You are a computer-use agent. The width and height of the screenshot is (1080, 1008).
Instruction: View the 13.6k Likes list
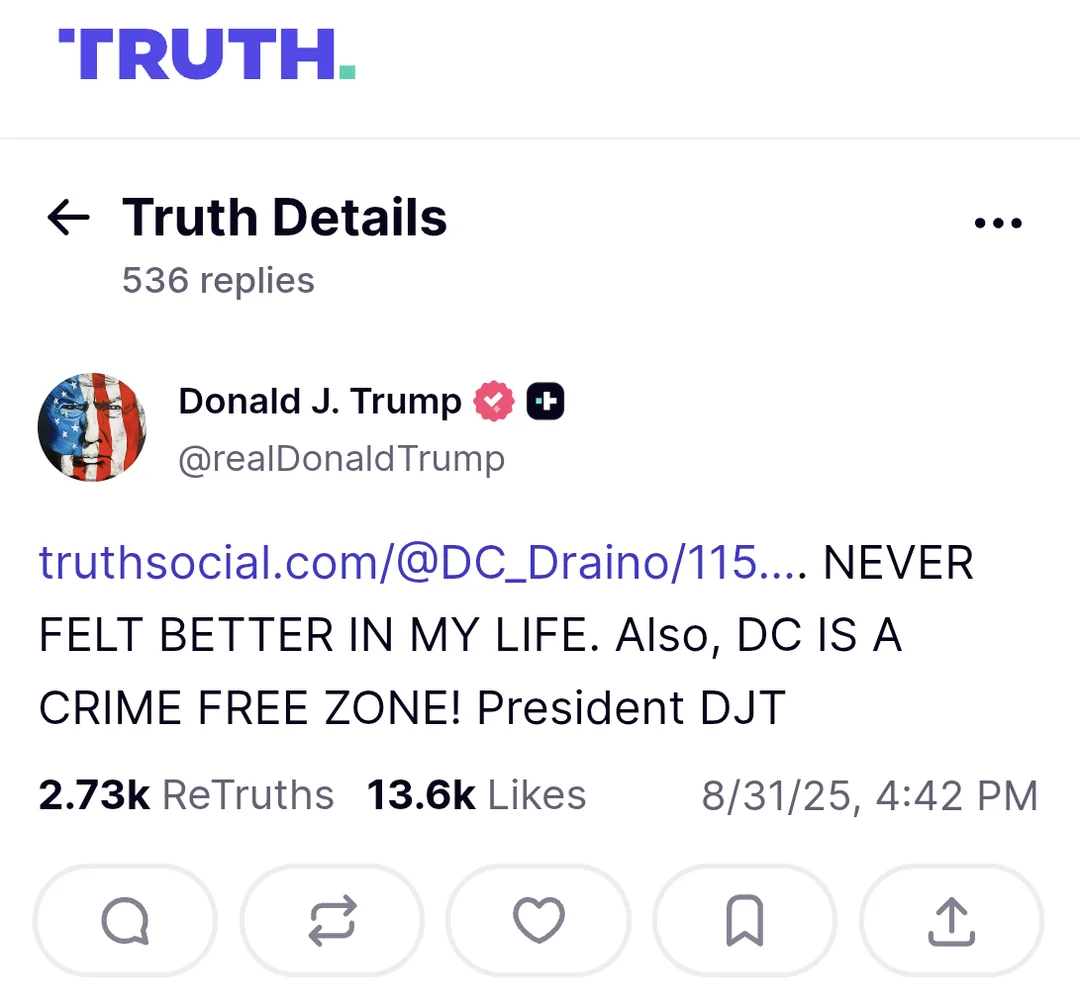point(476,796)
